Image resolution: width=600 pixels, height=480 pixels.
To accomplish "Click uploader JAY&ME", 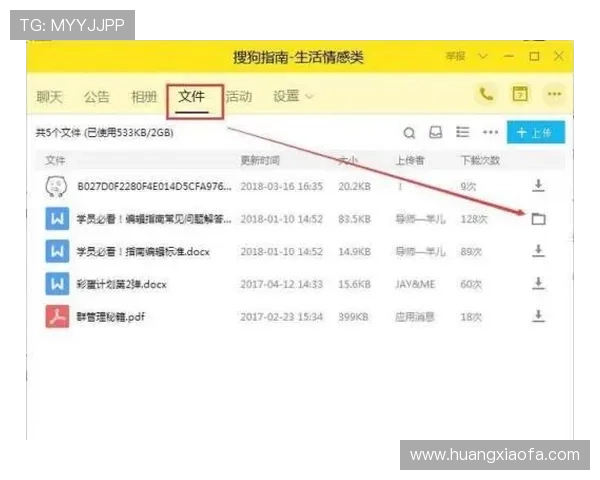I will coord(415,284).
